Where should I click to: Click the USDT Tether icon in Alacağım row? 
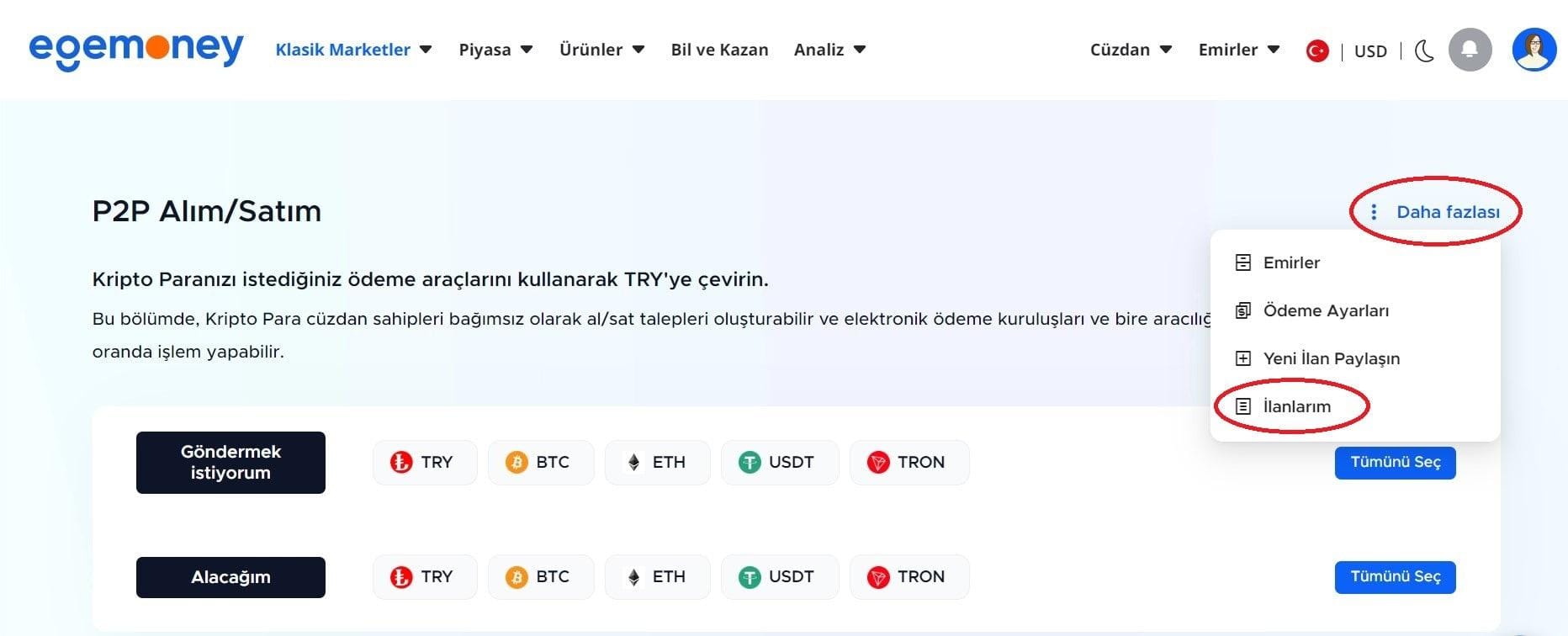[x=780, y=577]
